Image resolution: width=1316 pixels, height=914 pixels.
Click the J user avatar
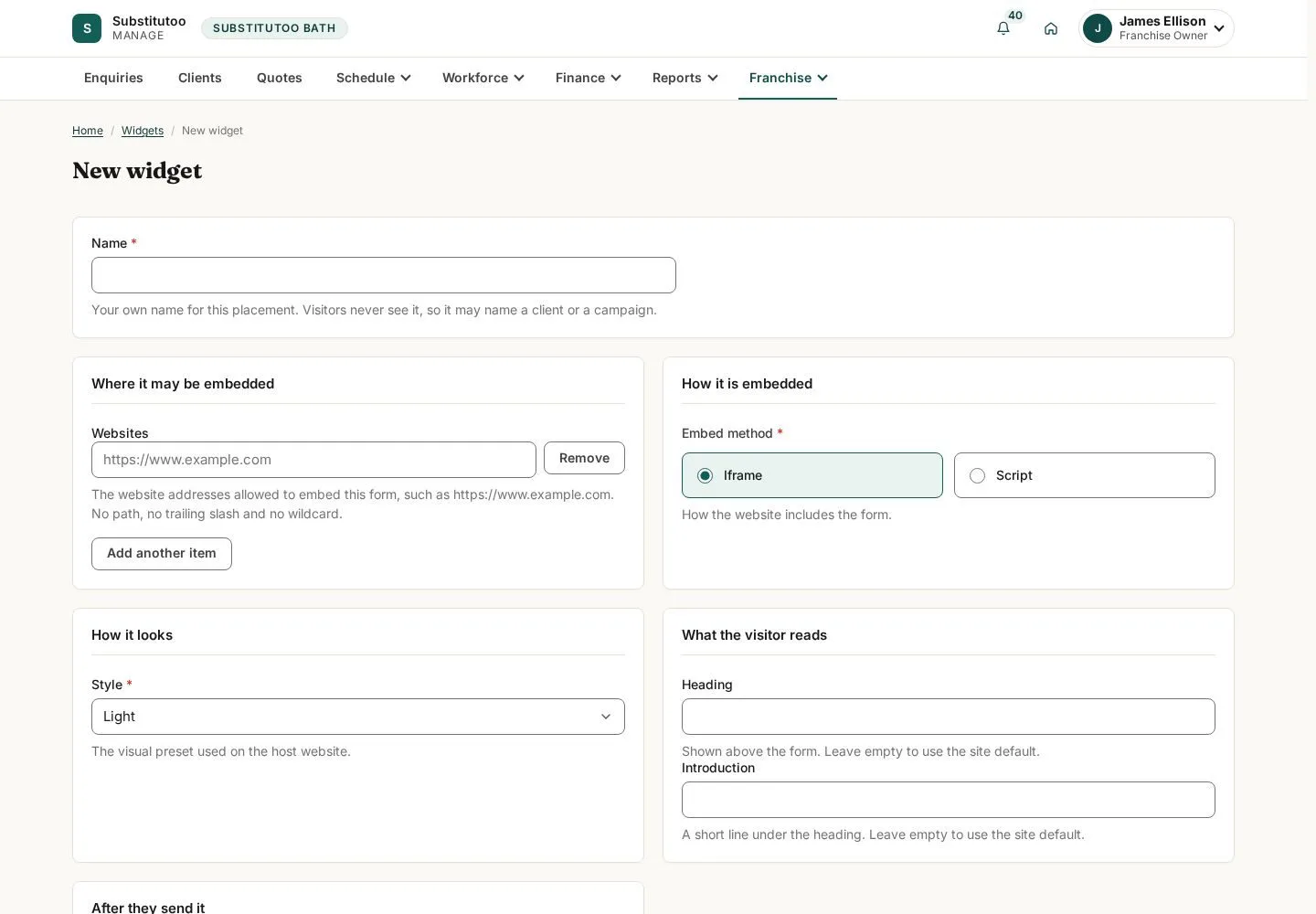click(1098, 28)
